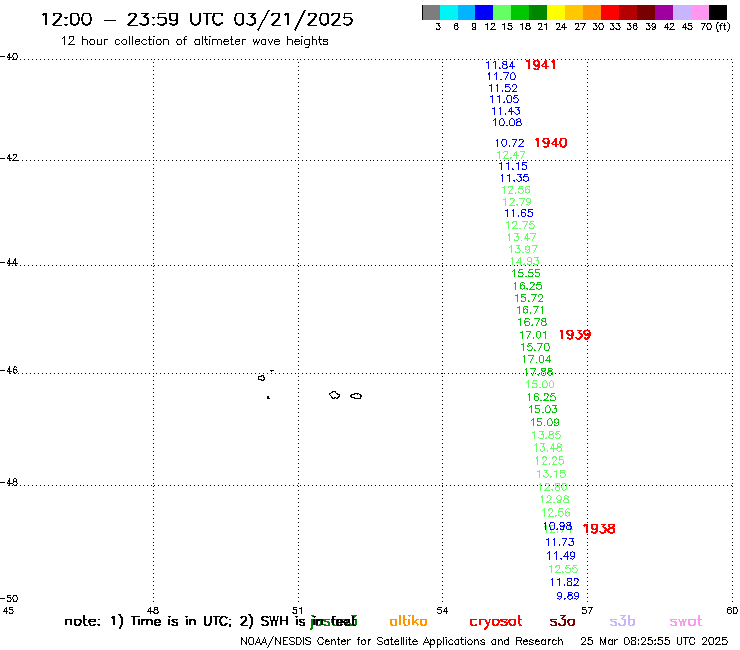
Task: Select the yellow swatch in the wave height legend
Action: 556,12
